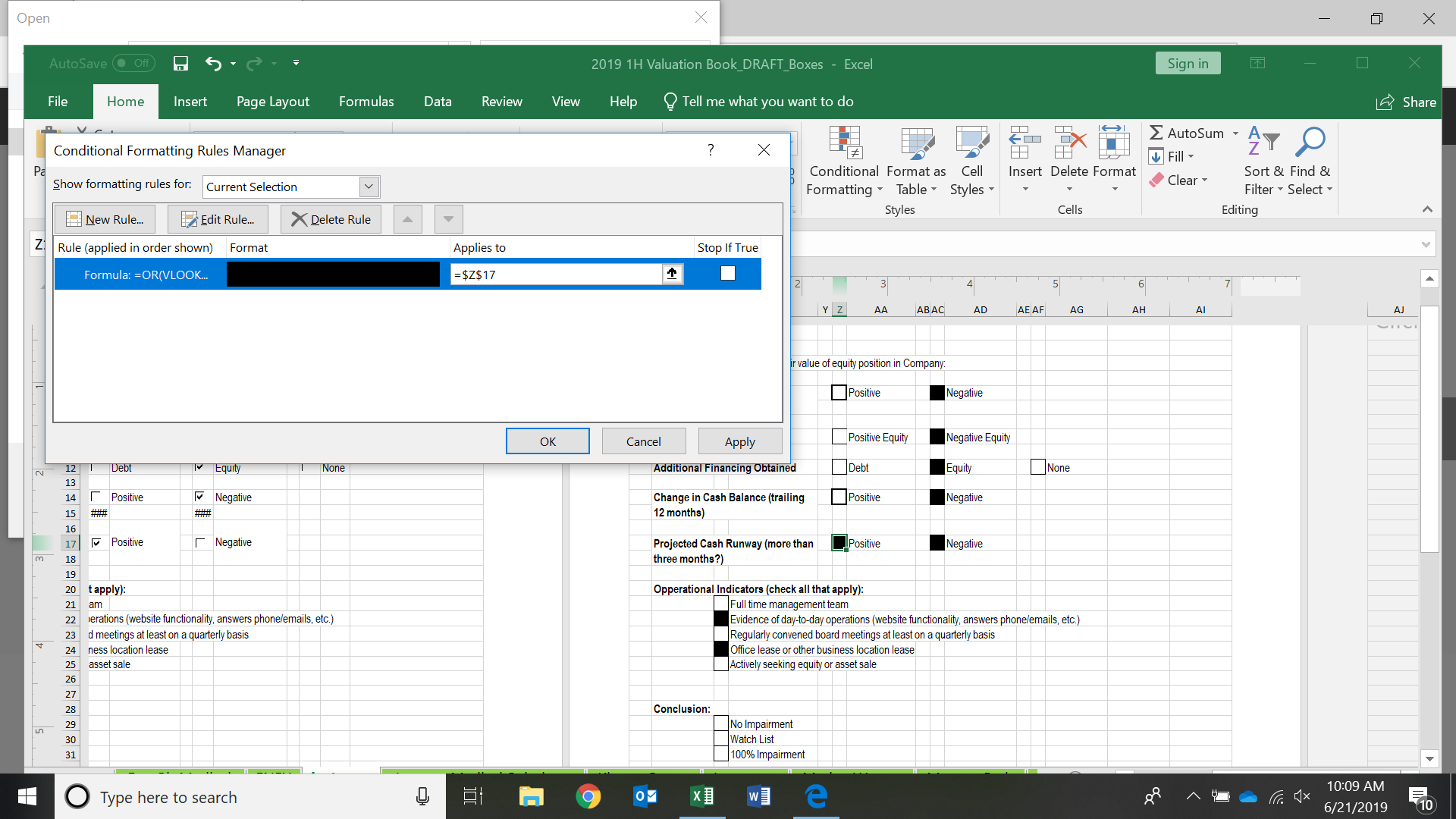This screenshot has height=819, width=1456.
Task: Toggle the Stop If True checkbox
Action: 727,273
